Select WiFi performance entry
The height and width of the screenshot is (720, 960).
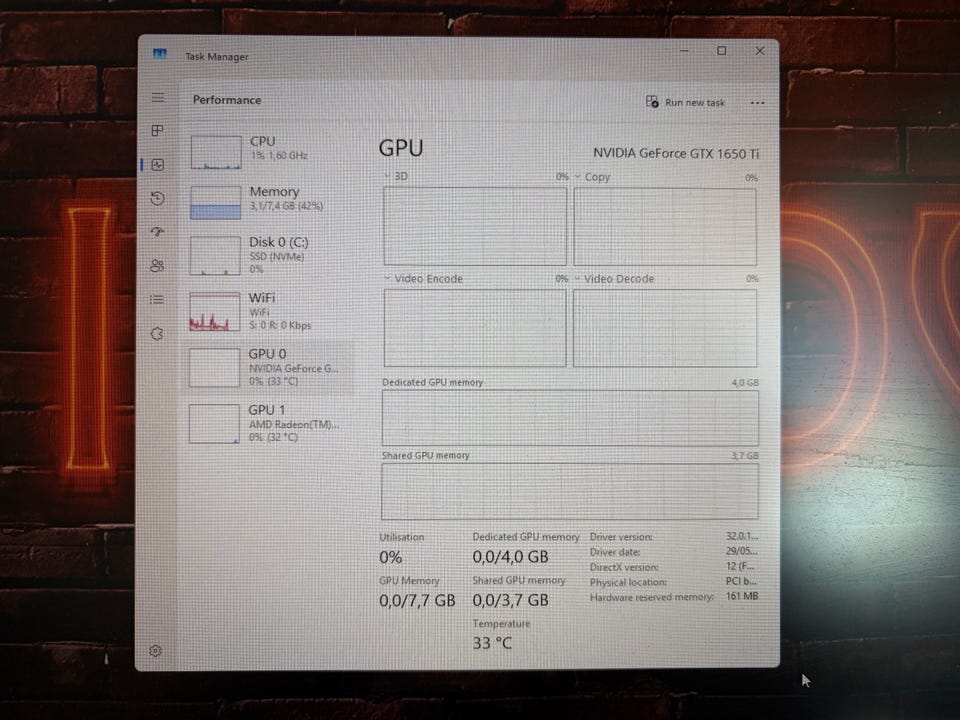click(x=269, y=312)
